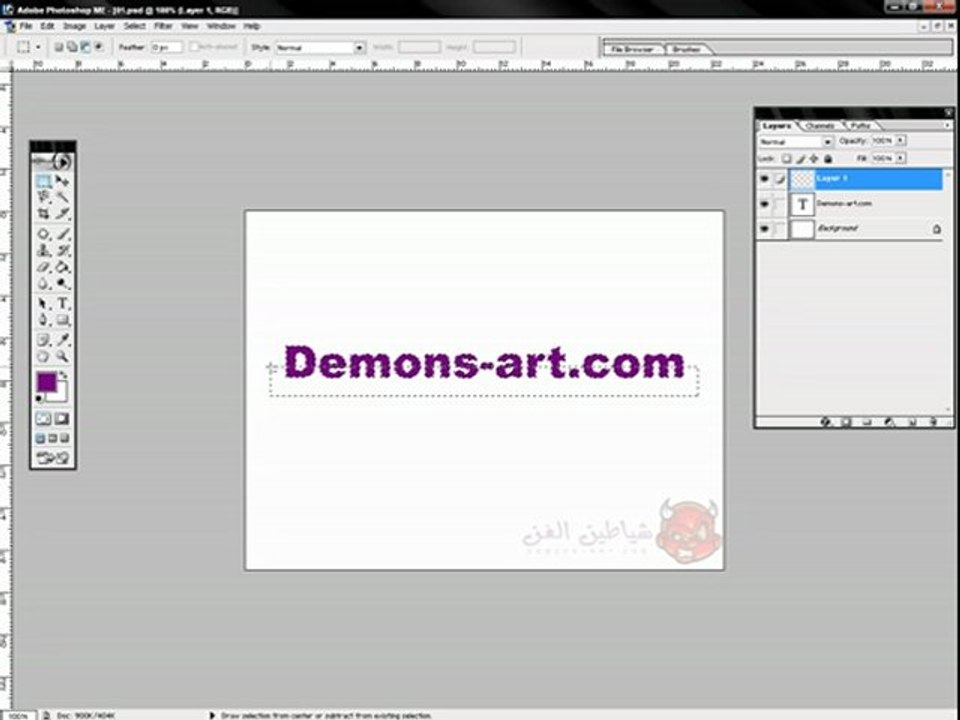Select the Rectangular Marquee tool in toolbox
The width and height of the screenshot is (960, 720).
43,181
